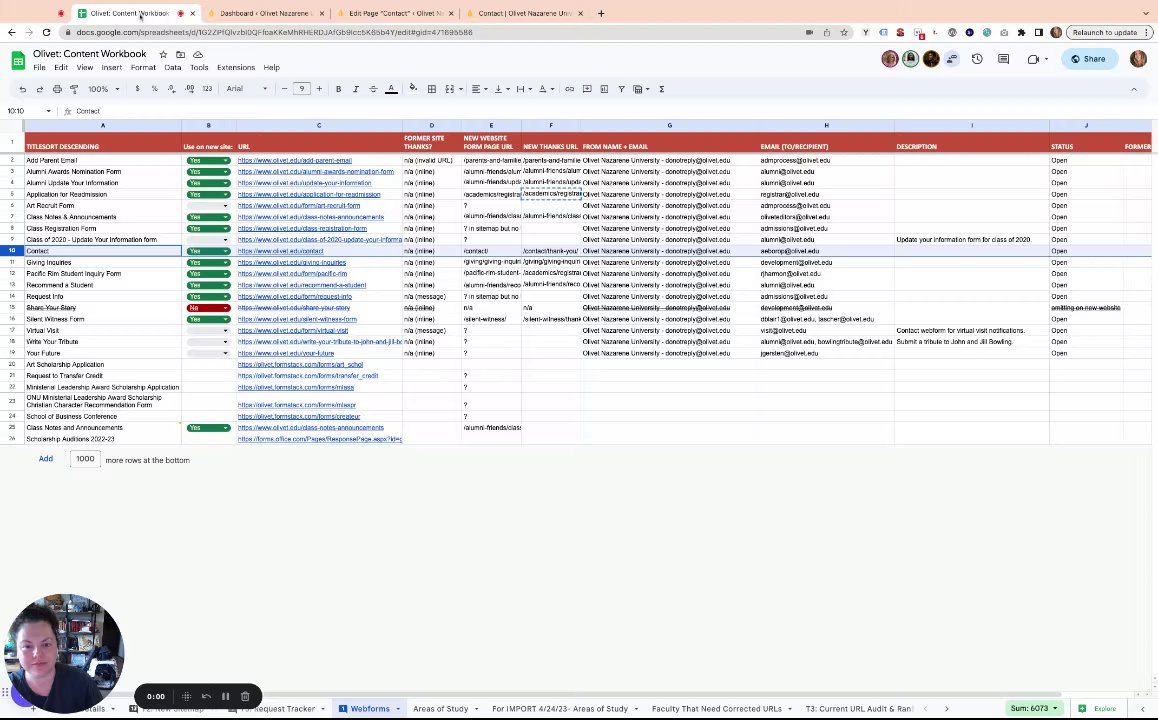The width and height of the screenshot is (1158, 720).
Task: Decrease decimal places
Action: [x=171, y=89]
